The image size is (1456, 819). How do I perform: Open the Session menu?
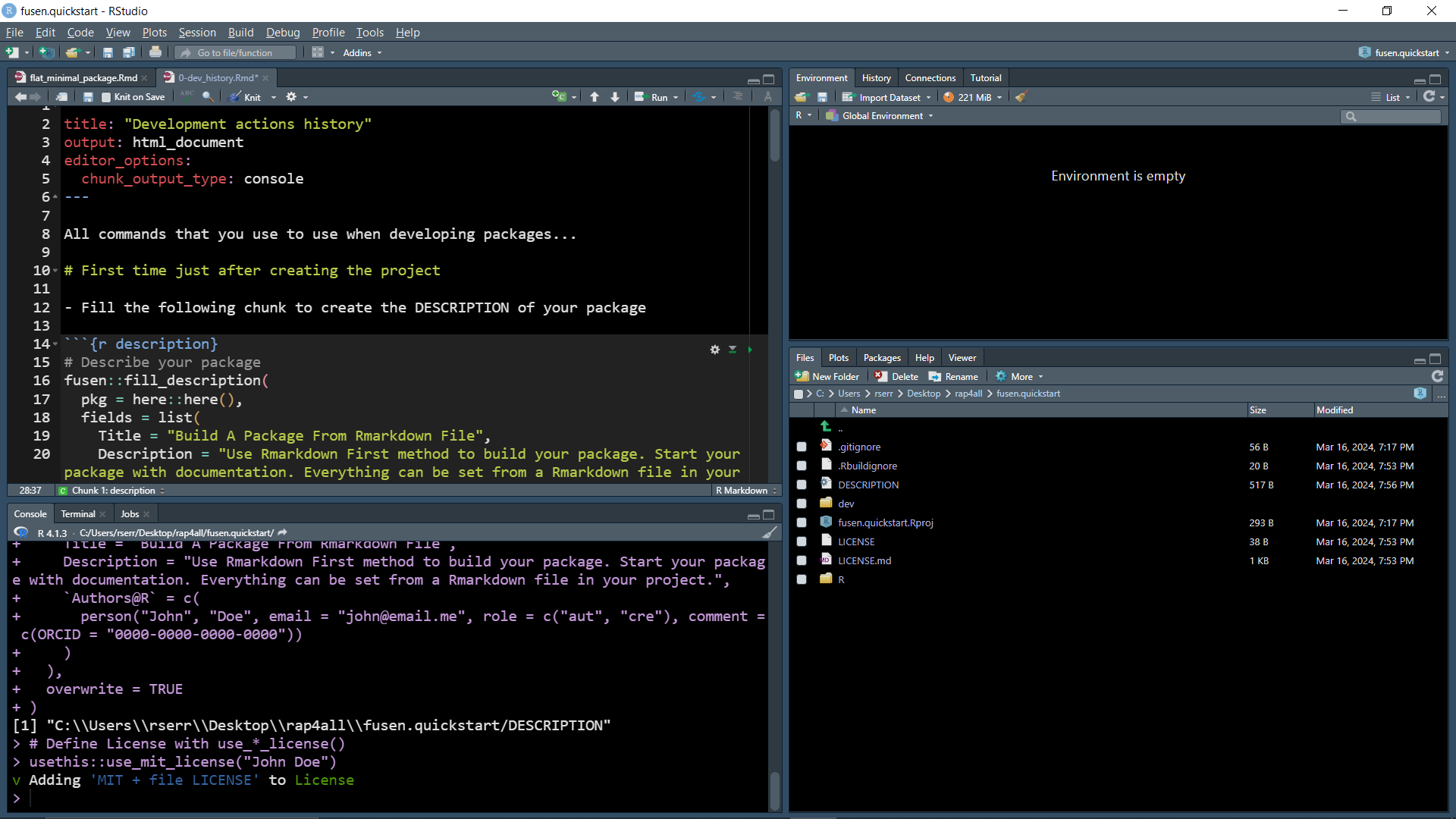coord(197,33)
